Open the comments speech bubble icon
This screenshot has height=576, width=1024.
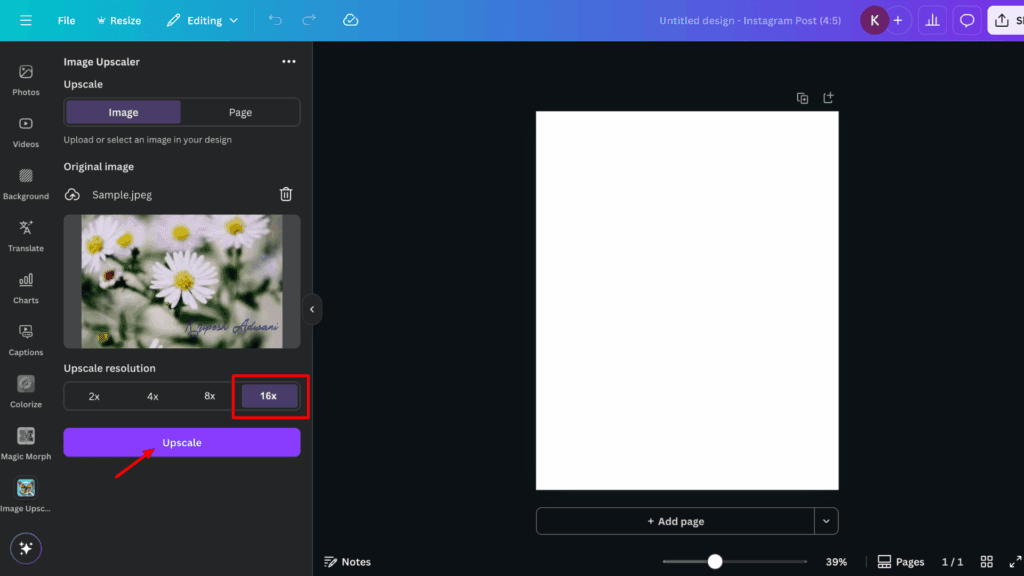[x=967, y=20]
